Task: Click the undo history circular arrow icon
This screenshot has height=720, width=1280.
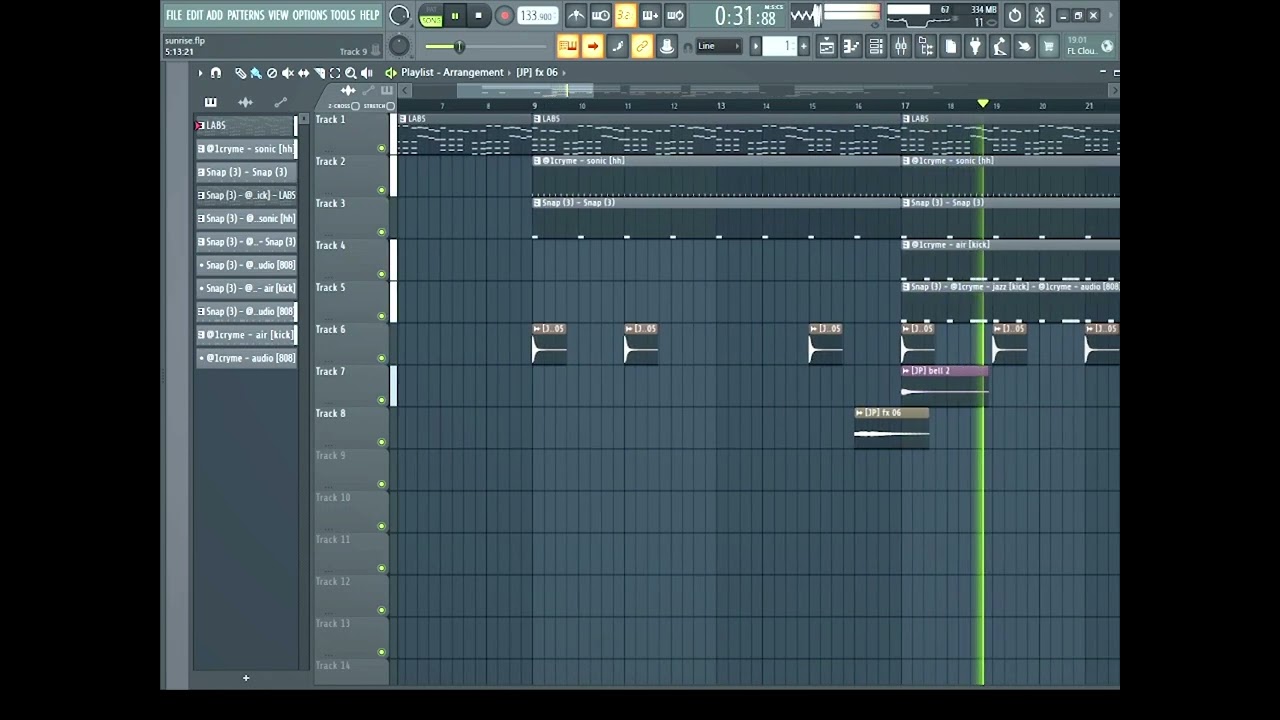Action: coord(1015,15)
